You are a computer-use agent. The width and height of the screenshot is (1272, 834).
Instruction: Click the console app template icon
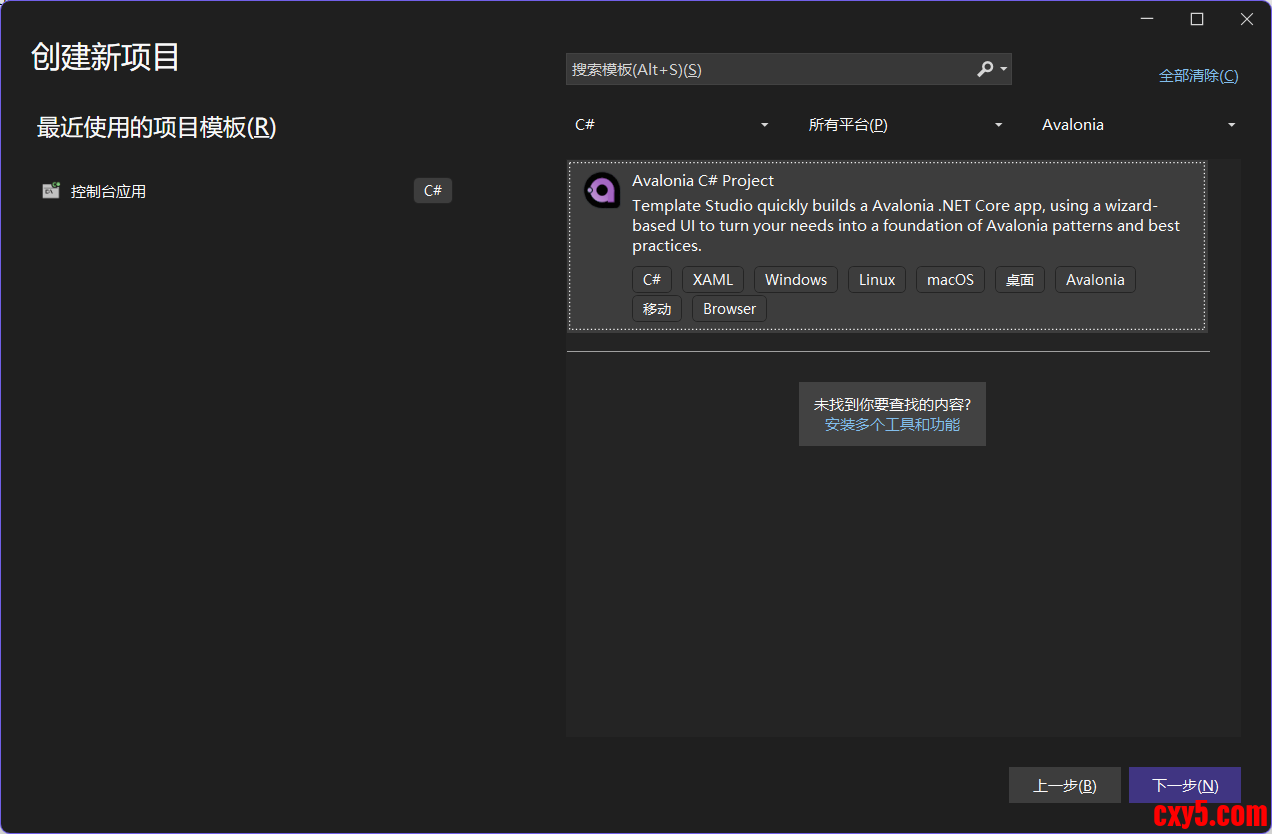[x=51, y=191]
